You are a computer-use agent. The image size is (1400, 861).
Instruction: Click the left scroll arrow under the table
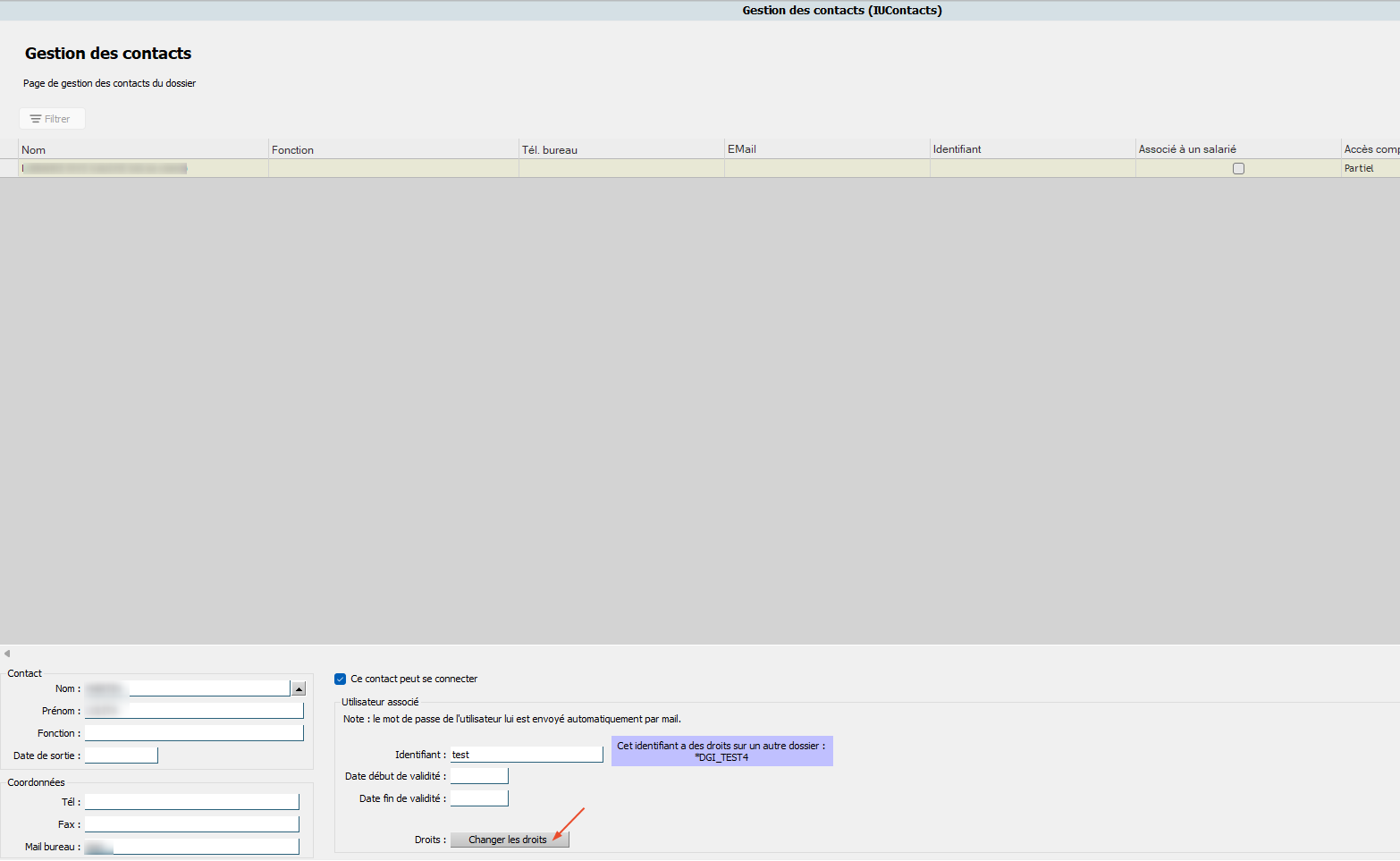coord(7,654)
